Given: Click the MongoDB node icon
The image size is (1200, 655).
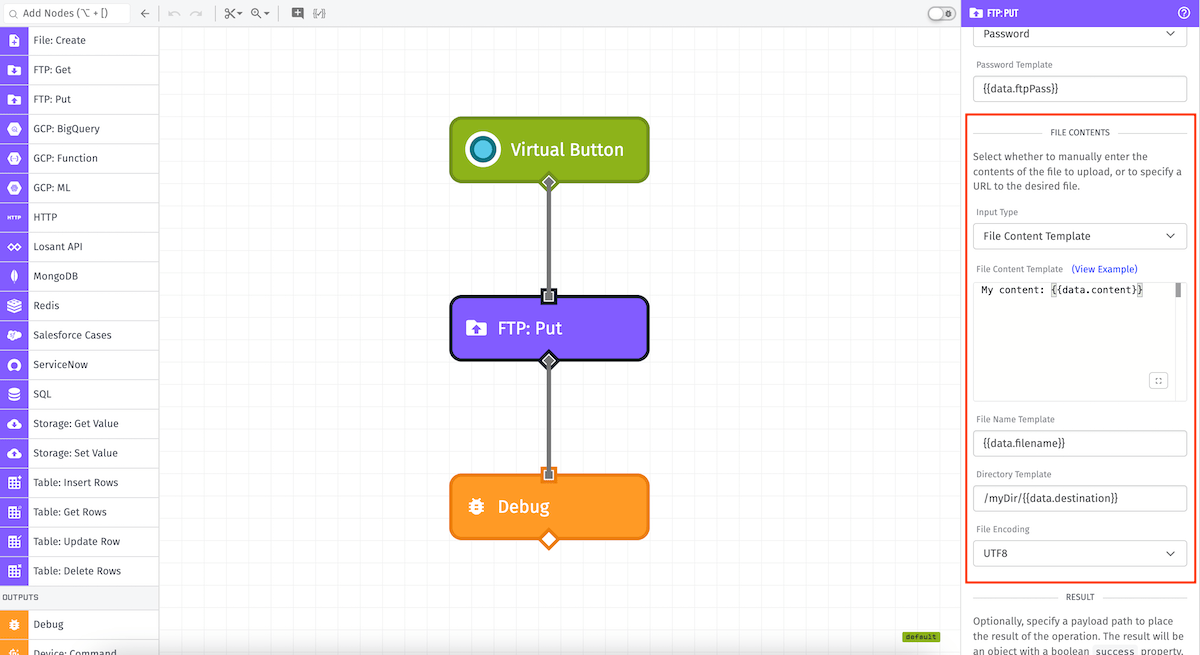Looking at the screenshot, I should coord(14,276).
